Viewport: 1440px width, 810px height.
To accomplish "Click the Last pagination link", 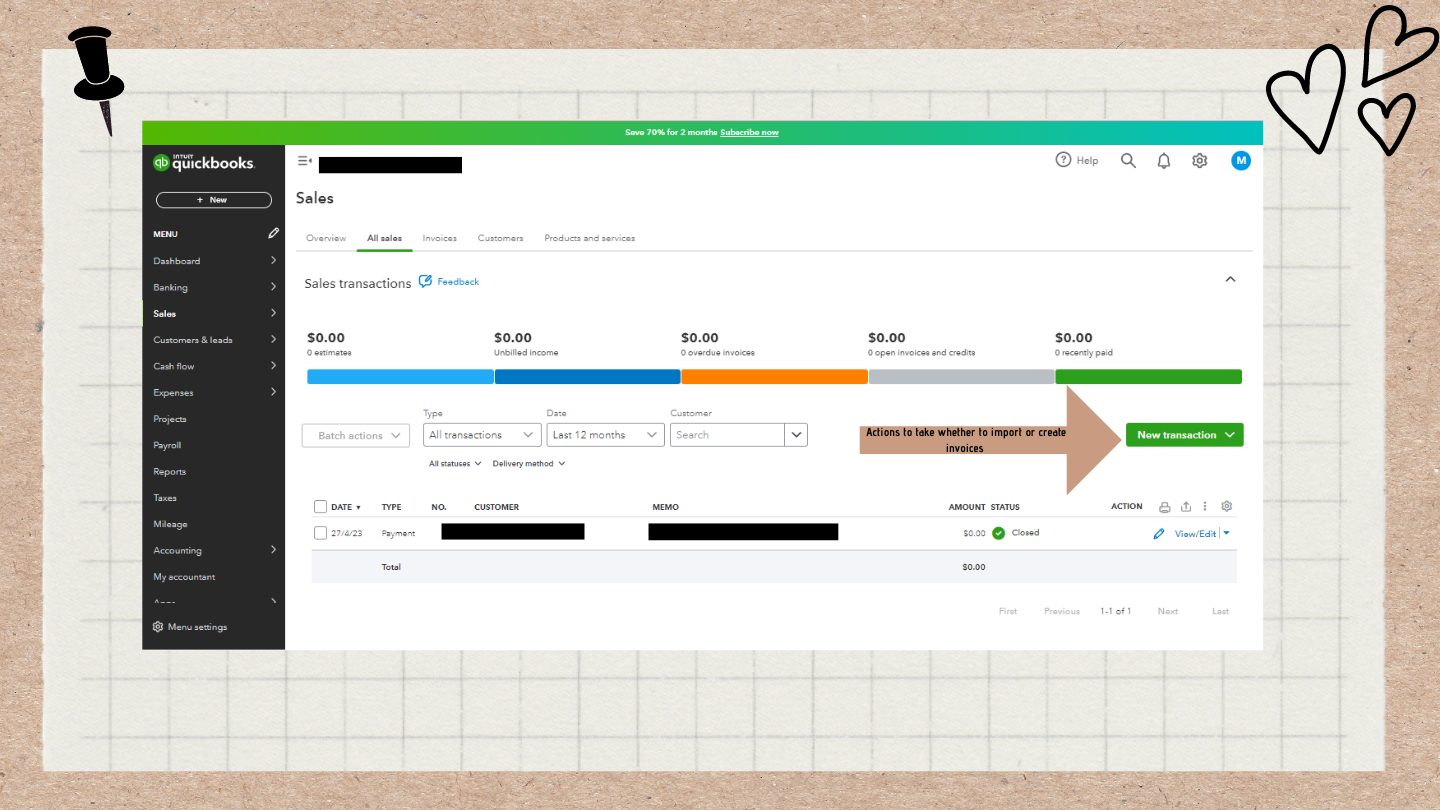I will click(1221, 611).
